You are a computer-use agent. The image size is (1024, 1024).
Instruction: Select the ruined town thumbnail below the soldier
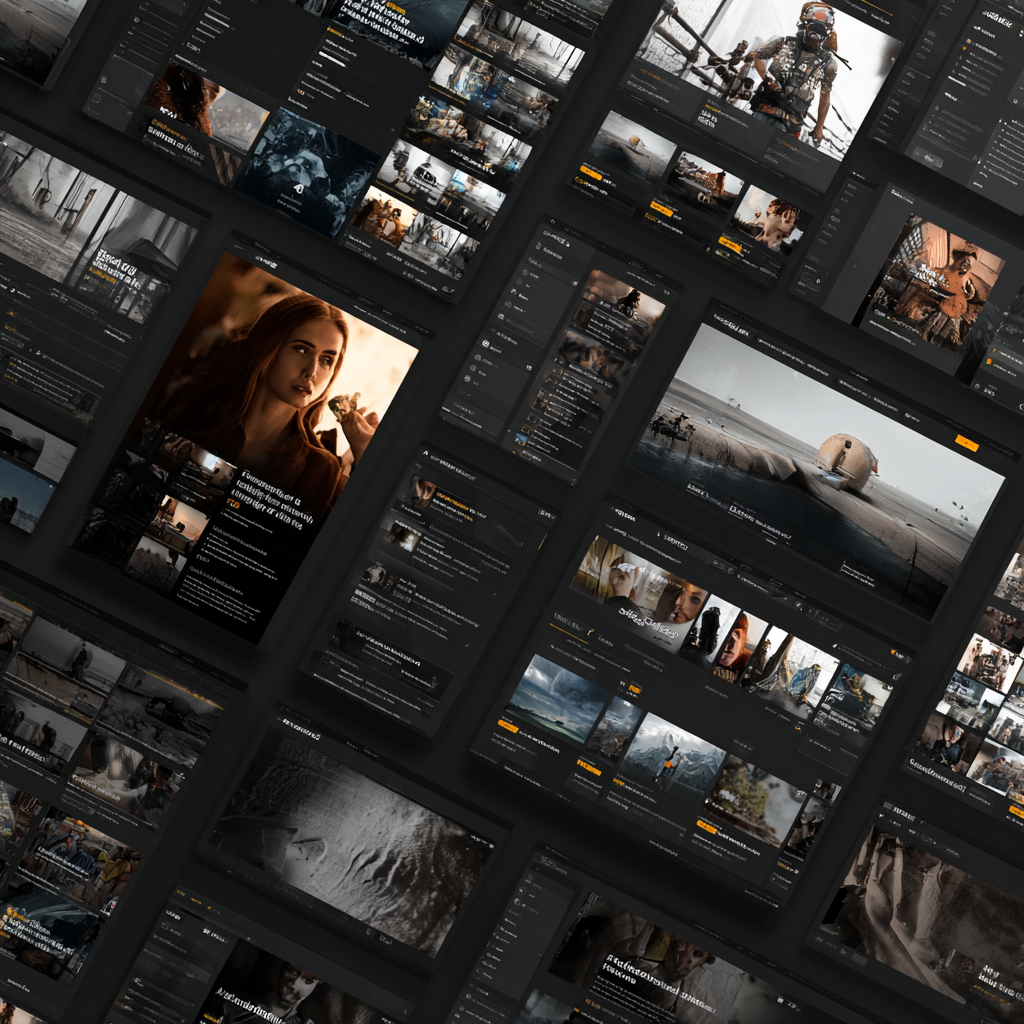701,184
